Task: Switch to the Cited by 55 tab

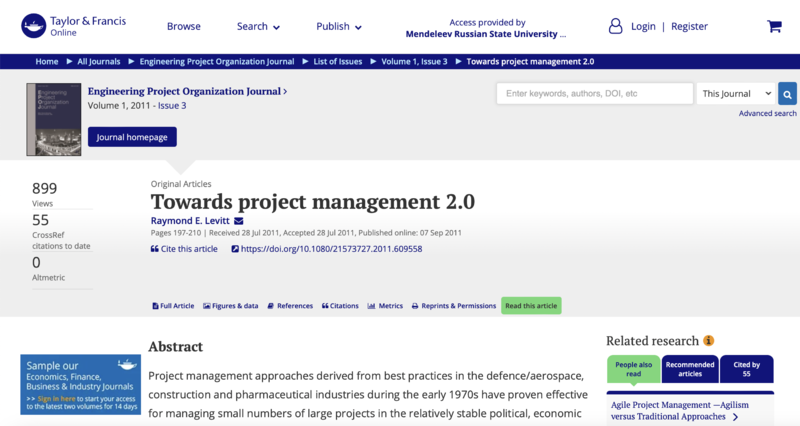Action: 746,369
